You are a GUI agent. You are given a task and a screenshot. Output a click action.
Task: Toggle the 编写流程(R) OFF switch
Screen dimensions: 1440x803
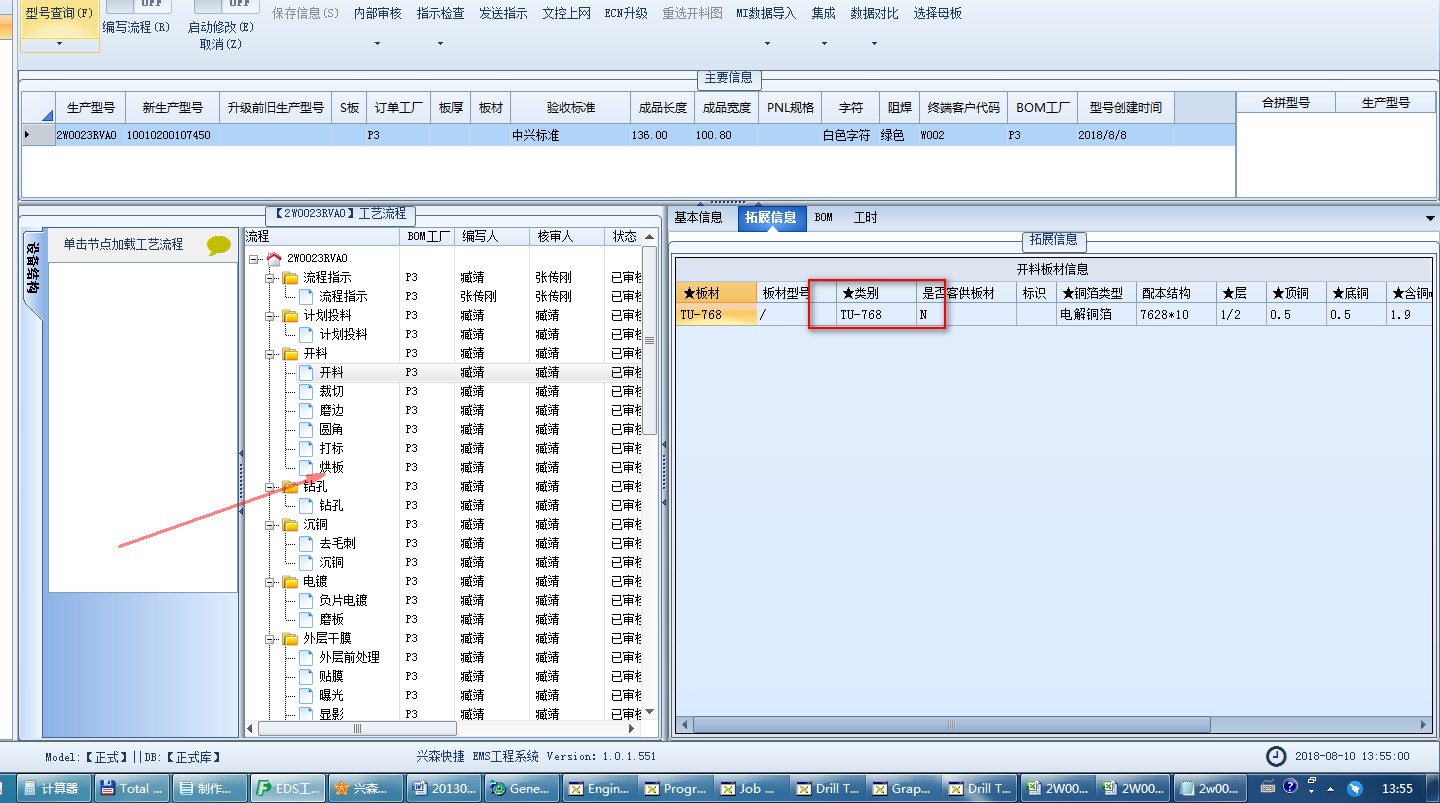(x=139, y=6)
